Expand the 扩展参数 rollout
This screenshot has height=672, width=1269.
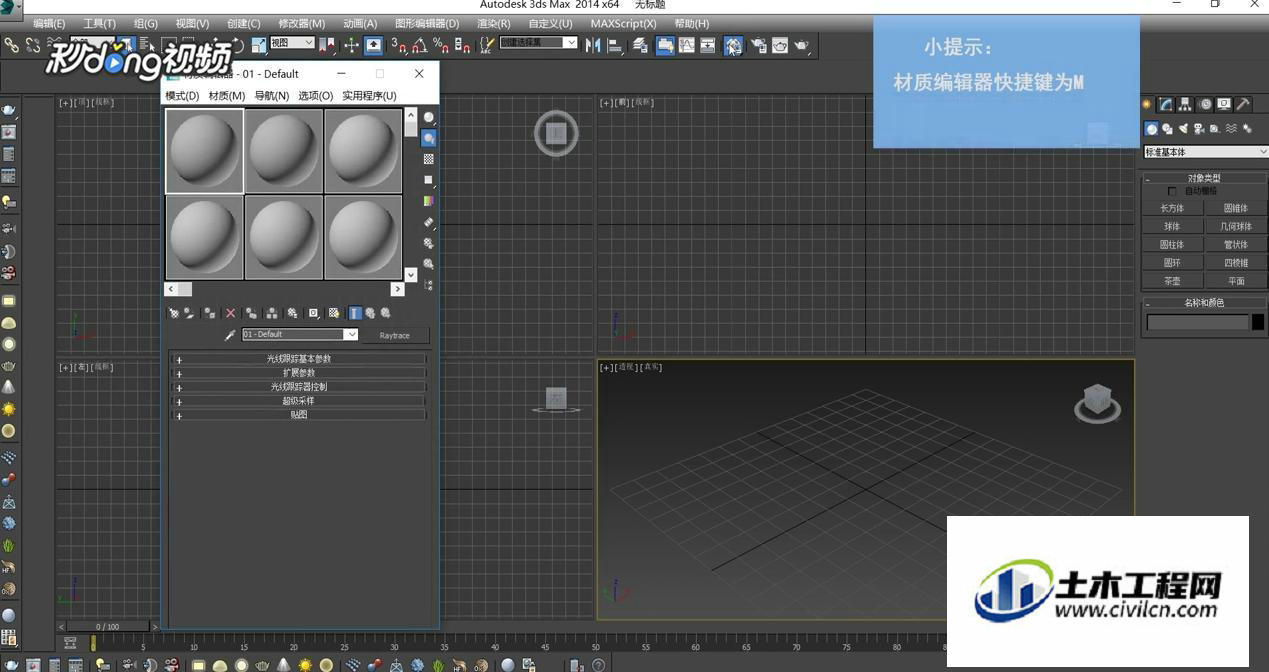click(299, 372)
